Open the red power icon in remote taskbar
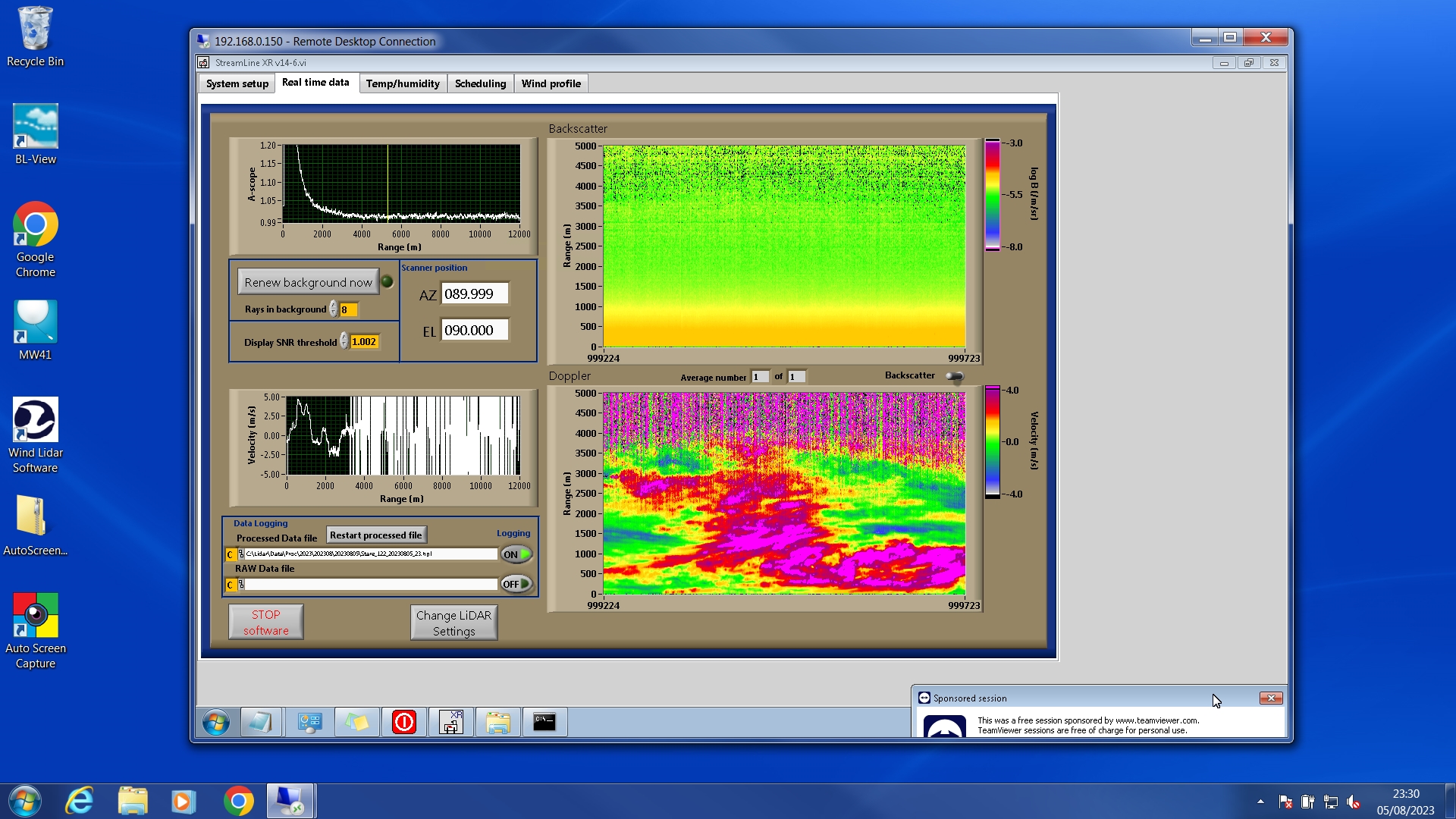This screenshot has height=819, width=1456. click(x=404, y=722)
